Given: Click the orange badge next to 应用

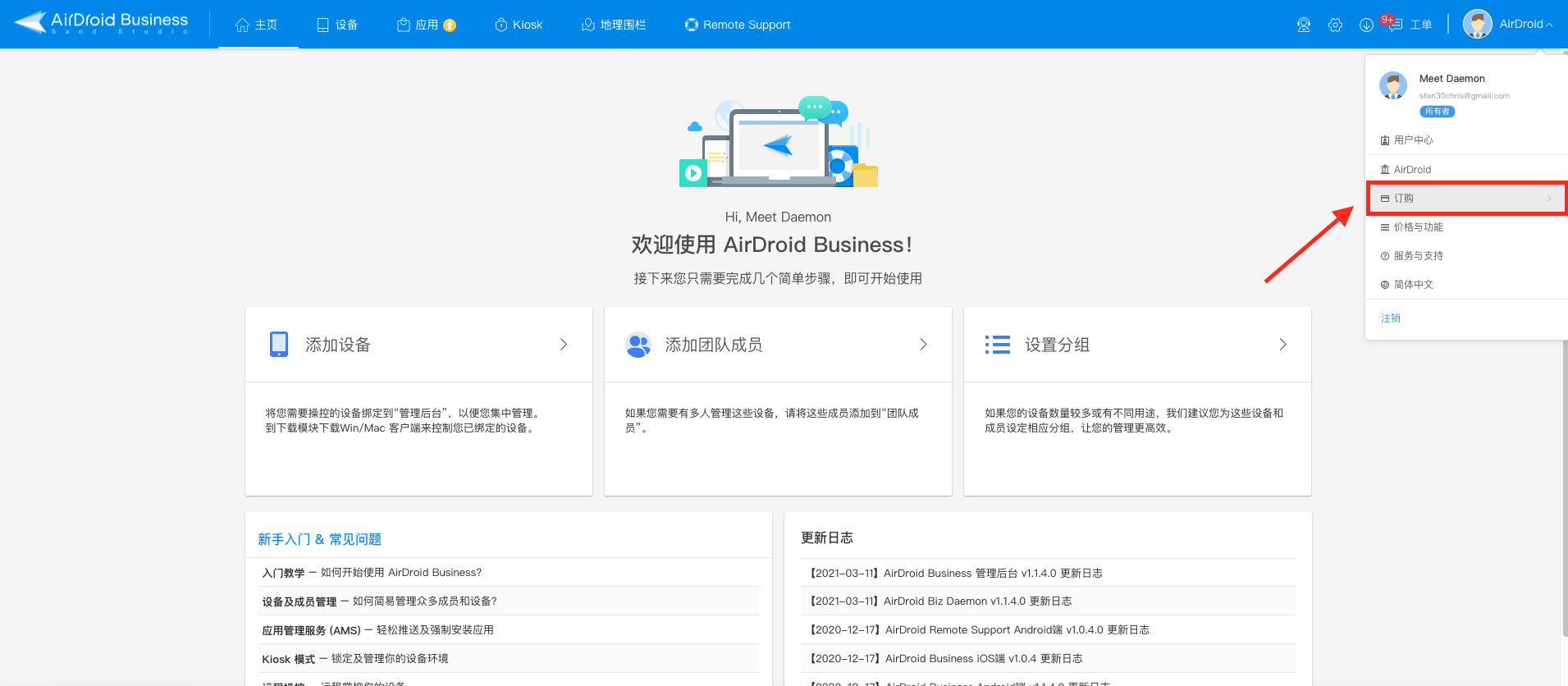Looking at the screenshot, I should [450, 25].
